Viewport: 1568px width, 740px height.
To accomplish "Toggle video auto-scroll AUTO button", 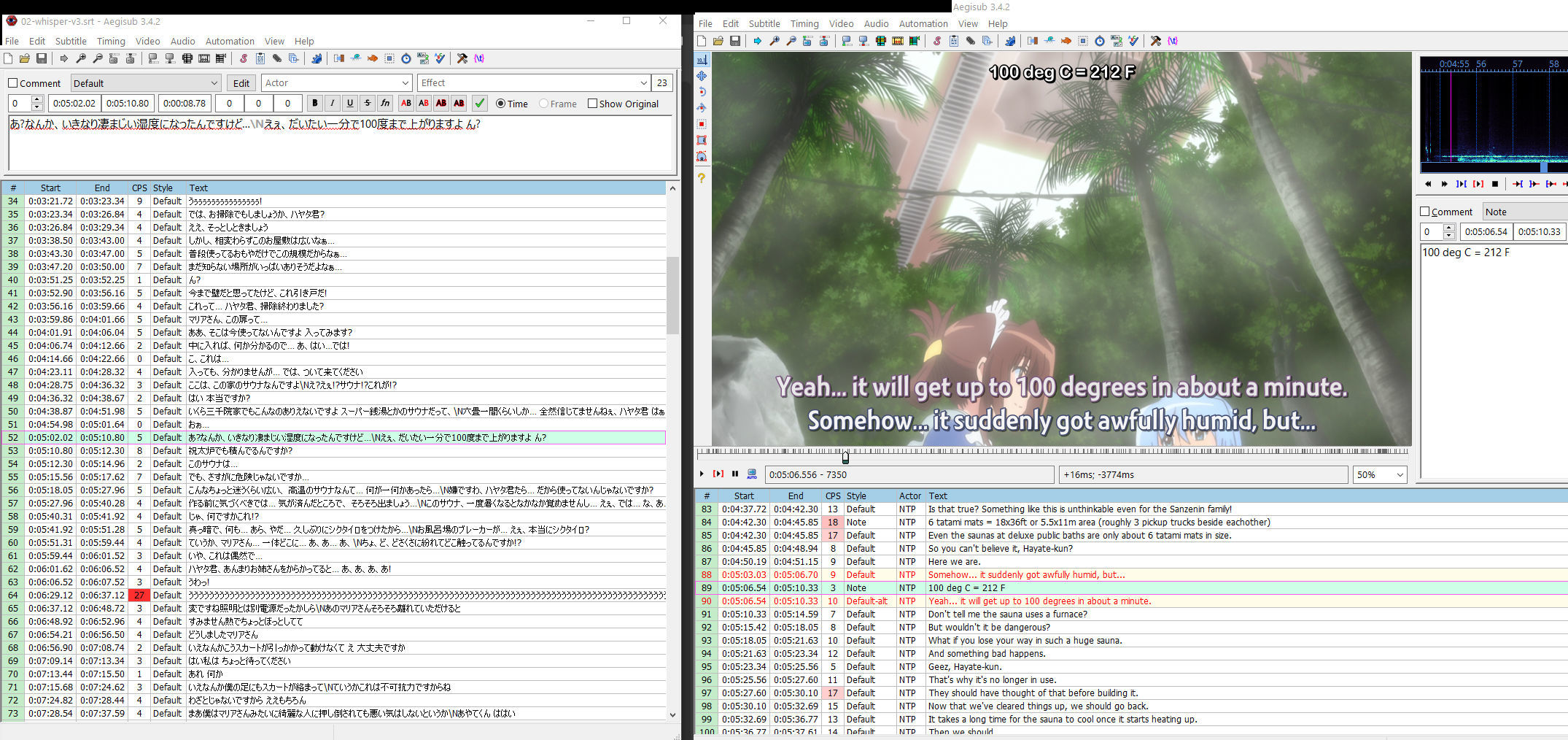I will click(x=751, y=474).
